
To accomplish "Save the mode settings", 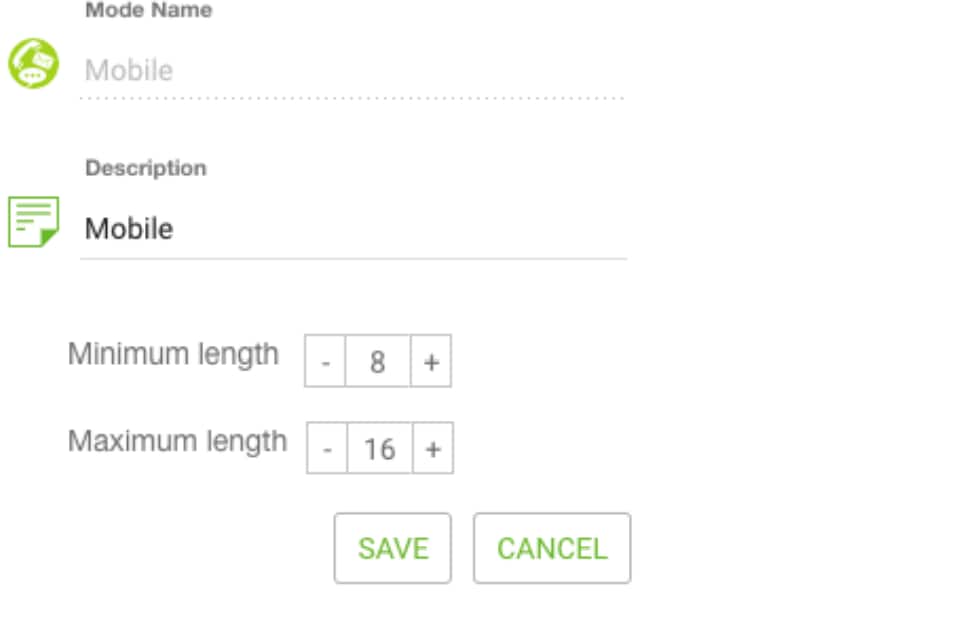I will [393, 548].
